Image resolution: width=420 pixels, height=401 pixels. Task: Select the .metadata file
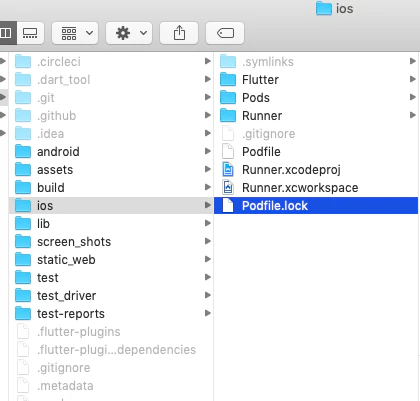coord(111,386)
